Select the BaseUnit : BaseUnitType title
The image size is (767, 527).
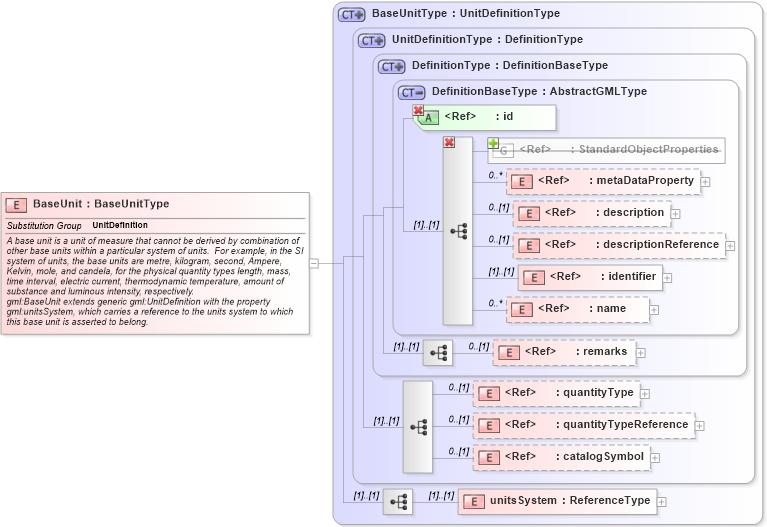[x=101, y=204]
